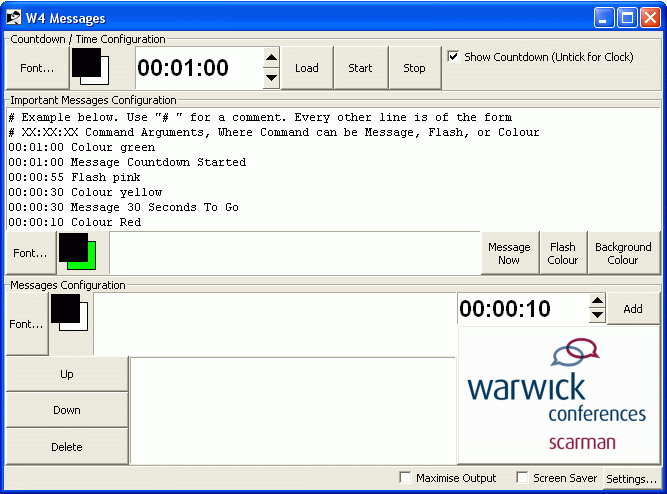Screen dimensions: 667x494
Task: Increase countdown time with the up arrow
Action: pyautogui.click(x=271, y=59)
